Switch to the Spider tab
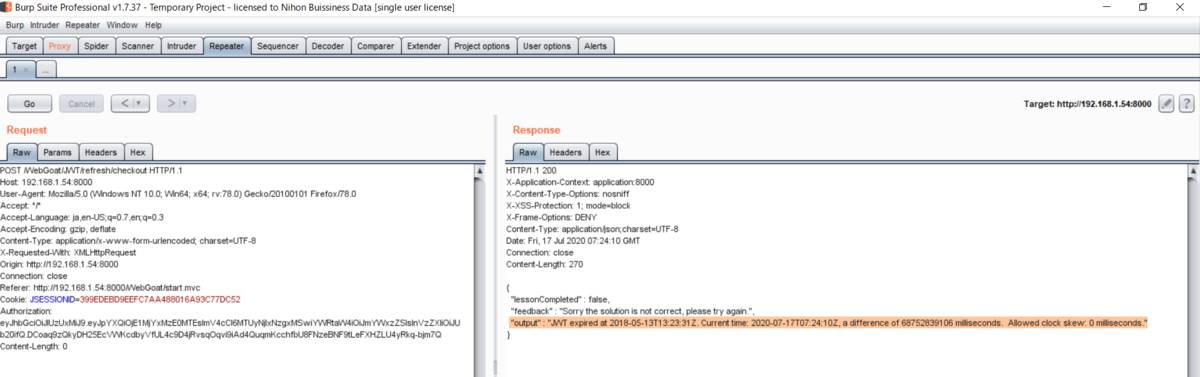The width and height of the screenshot is (1200, 377). click(97, 46)
